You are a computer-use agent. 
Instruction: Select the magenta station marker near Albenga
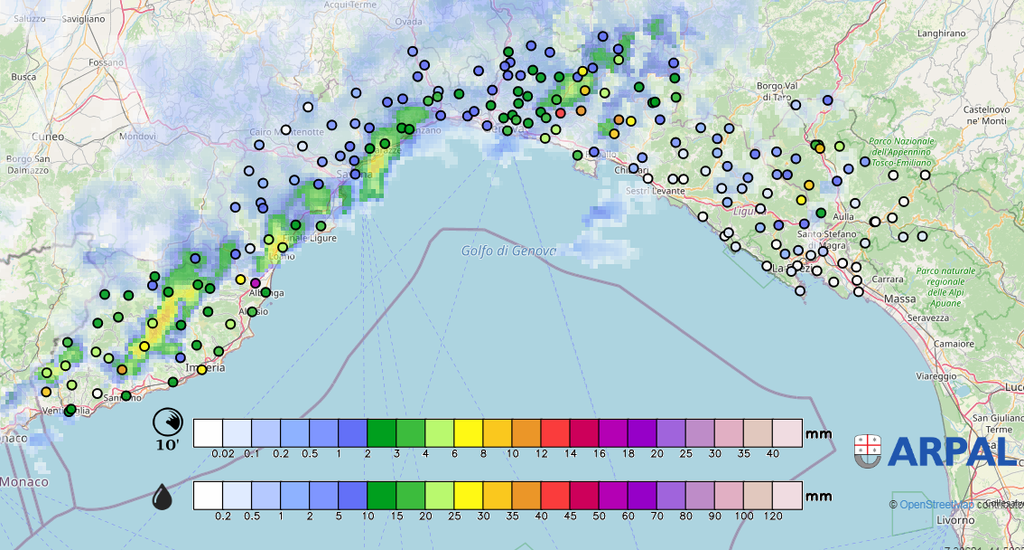(255, 284)
